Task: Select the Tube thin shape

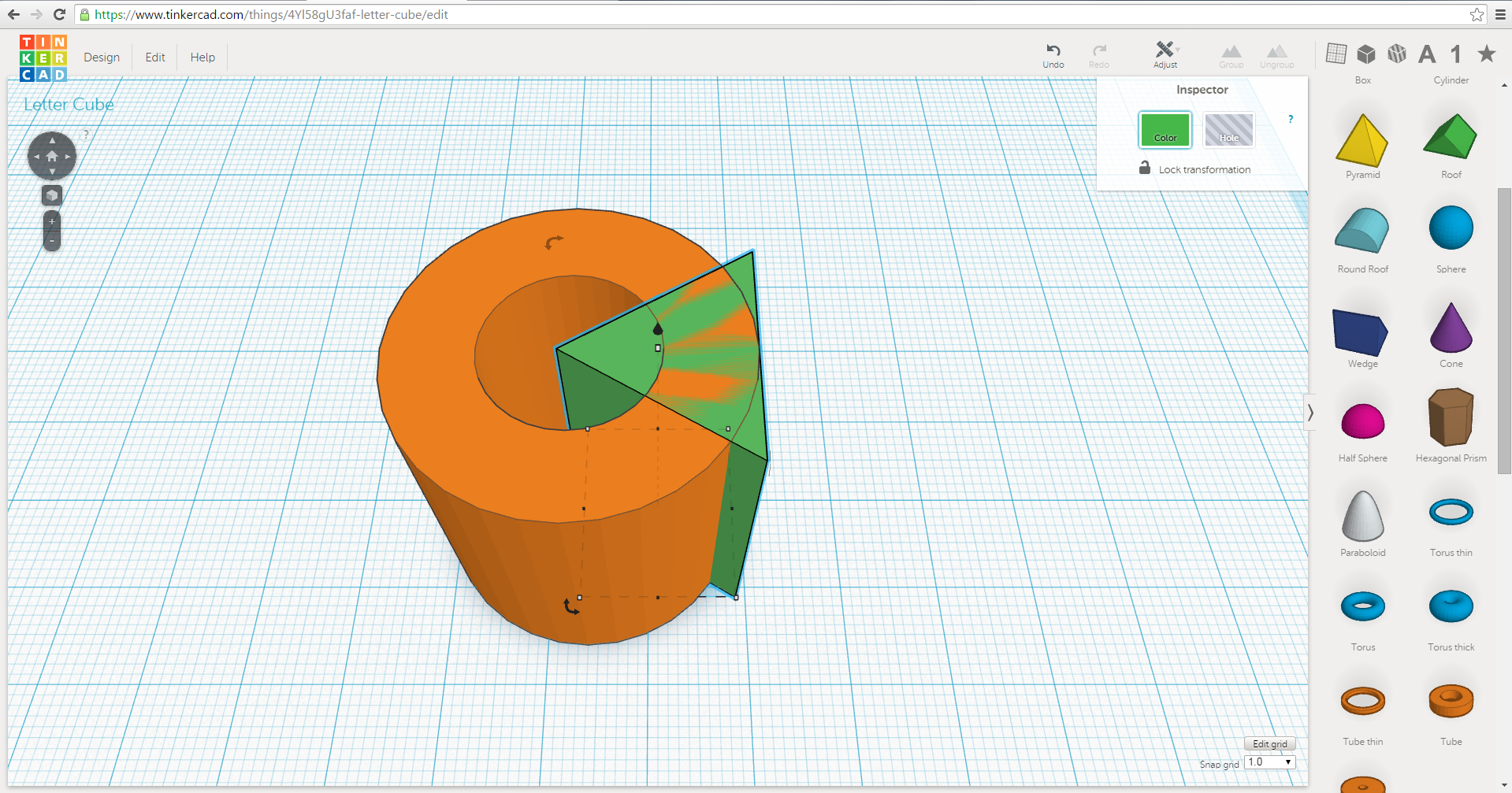Action: tap(1362, 701)
